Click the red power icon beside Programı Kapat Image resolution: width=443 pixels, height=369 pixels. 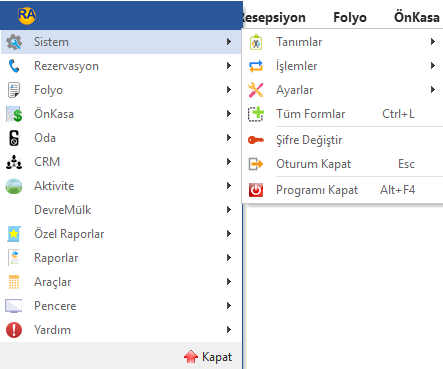tap(256, 190)
